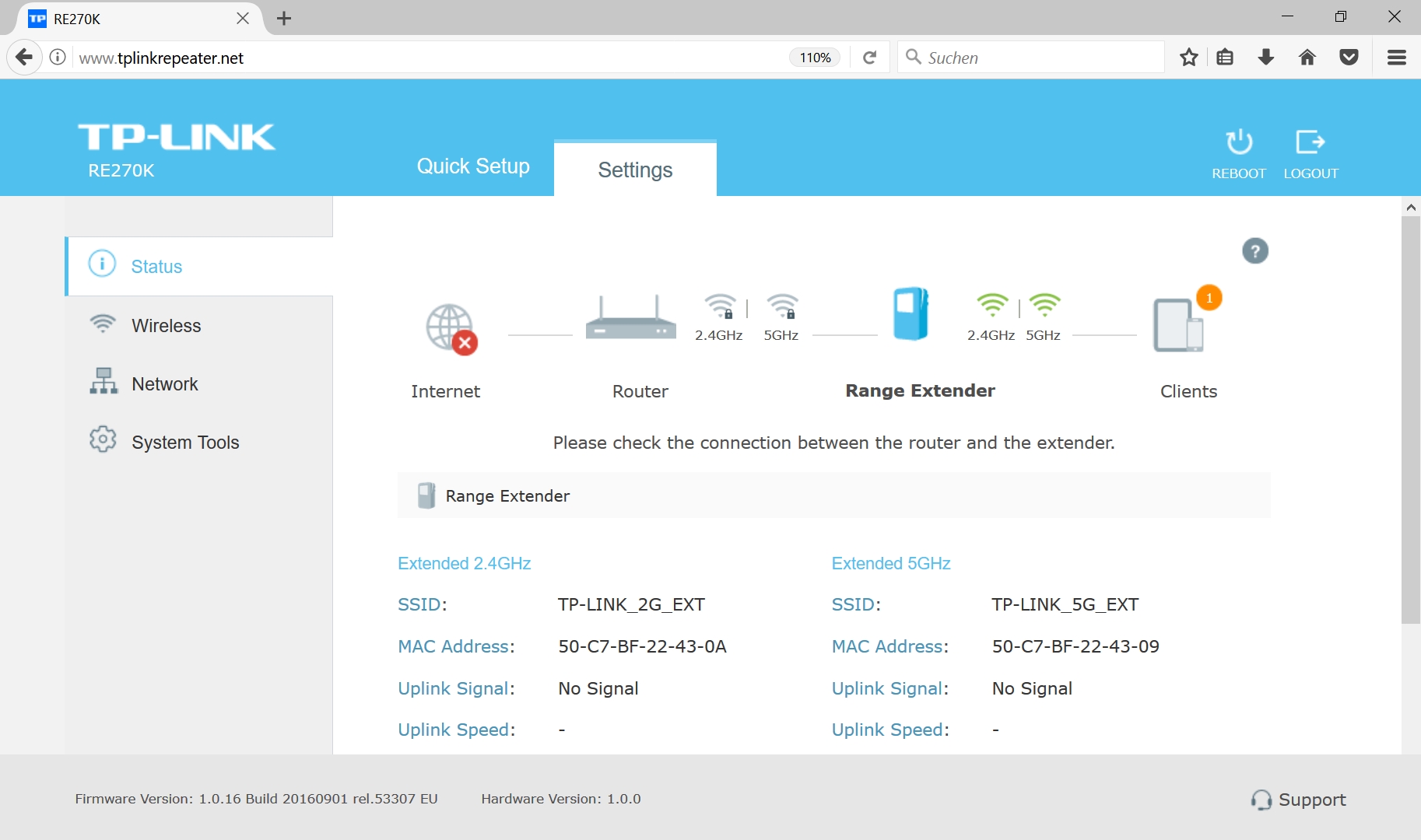Go to the browser home icon

point(1307,58)
